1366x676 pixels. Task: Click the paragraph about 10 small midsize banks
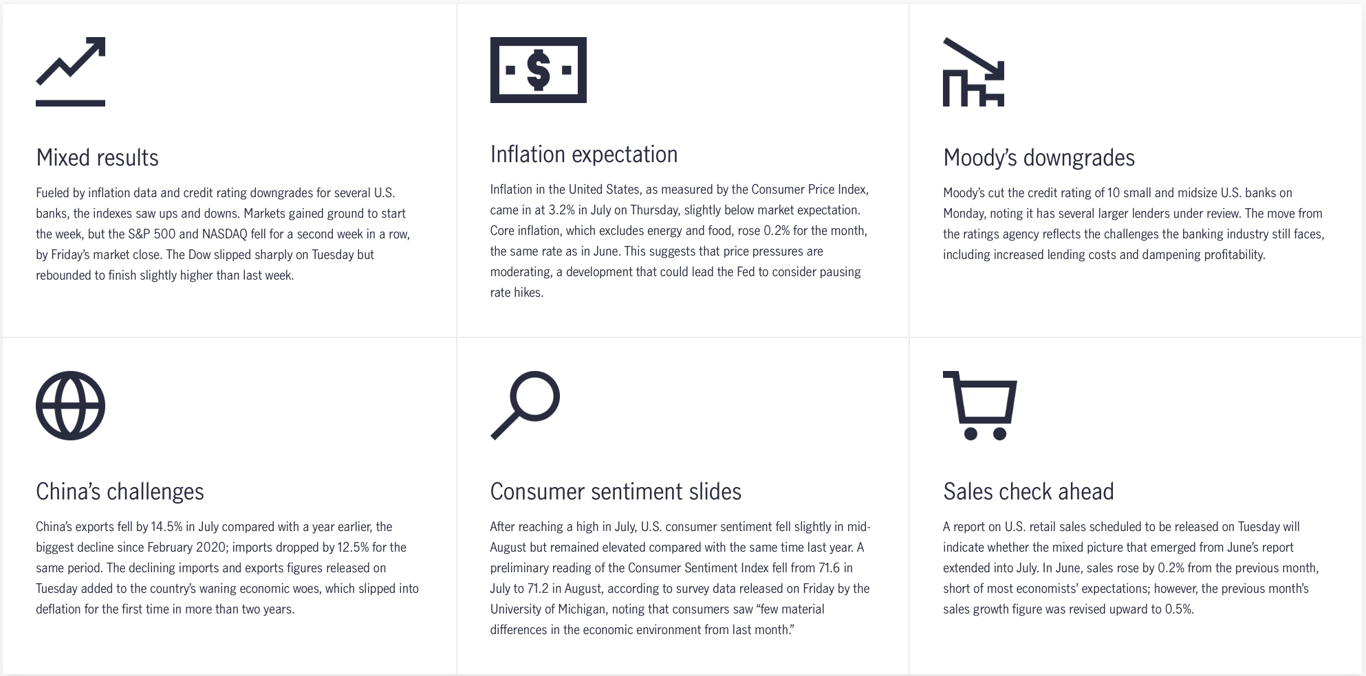tap(1134, 224)
